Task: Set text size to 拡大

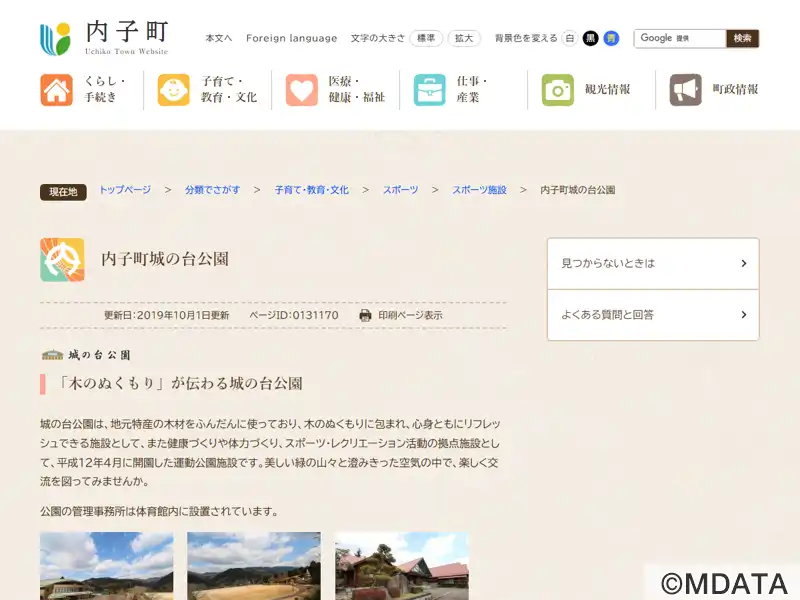Action: click(x=464, y=38)
